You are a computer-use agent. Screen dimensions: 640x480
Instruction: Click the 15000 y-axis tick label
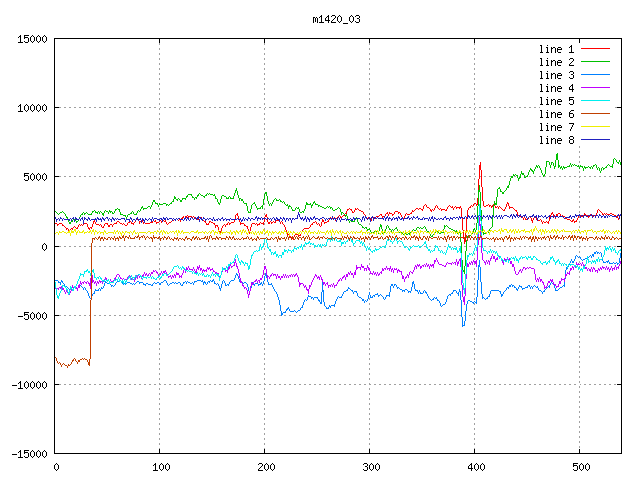pos(32,39)
